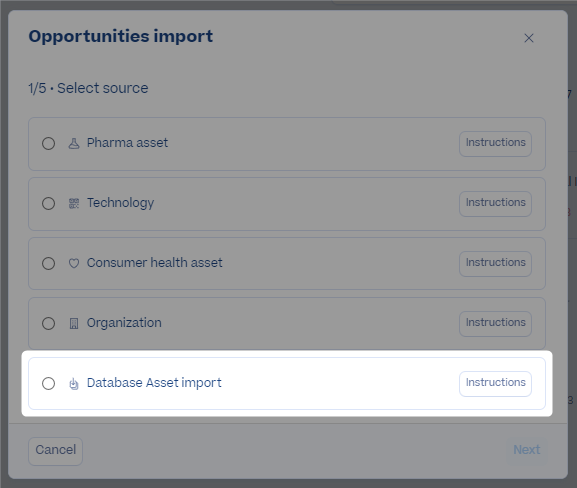Click the Technology grid icon
Viewport: 577px width, 488px height.
pos(74,203)
